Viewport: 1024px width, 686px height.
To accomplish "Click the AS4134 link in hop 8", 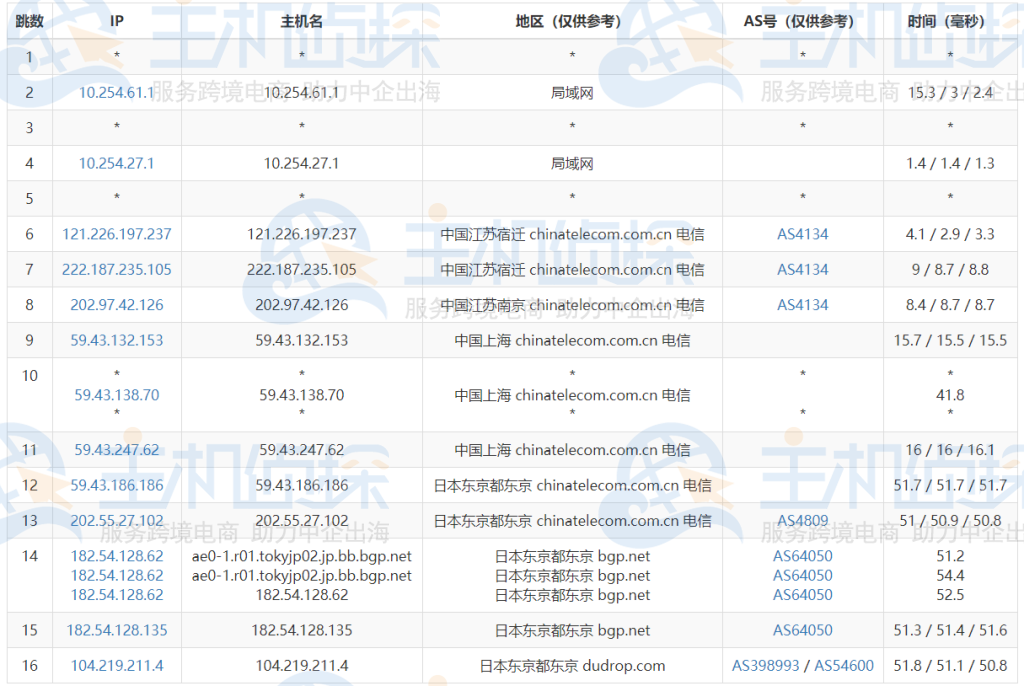I will [802, 305].
